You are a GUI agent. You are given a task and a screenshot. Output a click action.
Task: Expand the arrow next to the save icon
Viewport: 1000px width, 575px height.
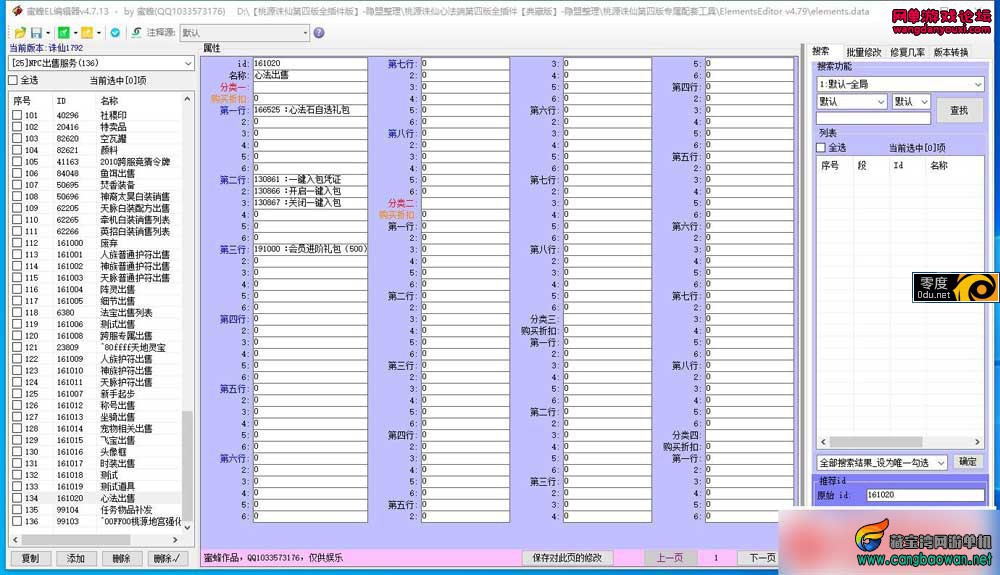tap(48, 33)
